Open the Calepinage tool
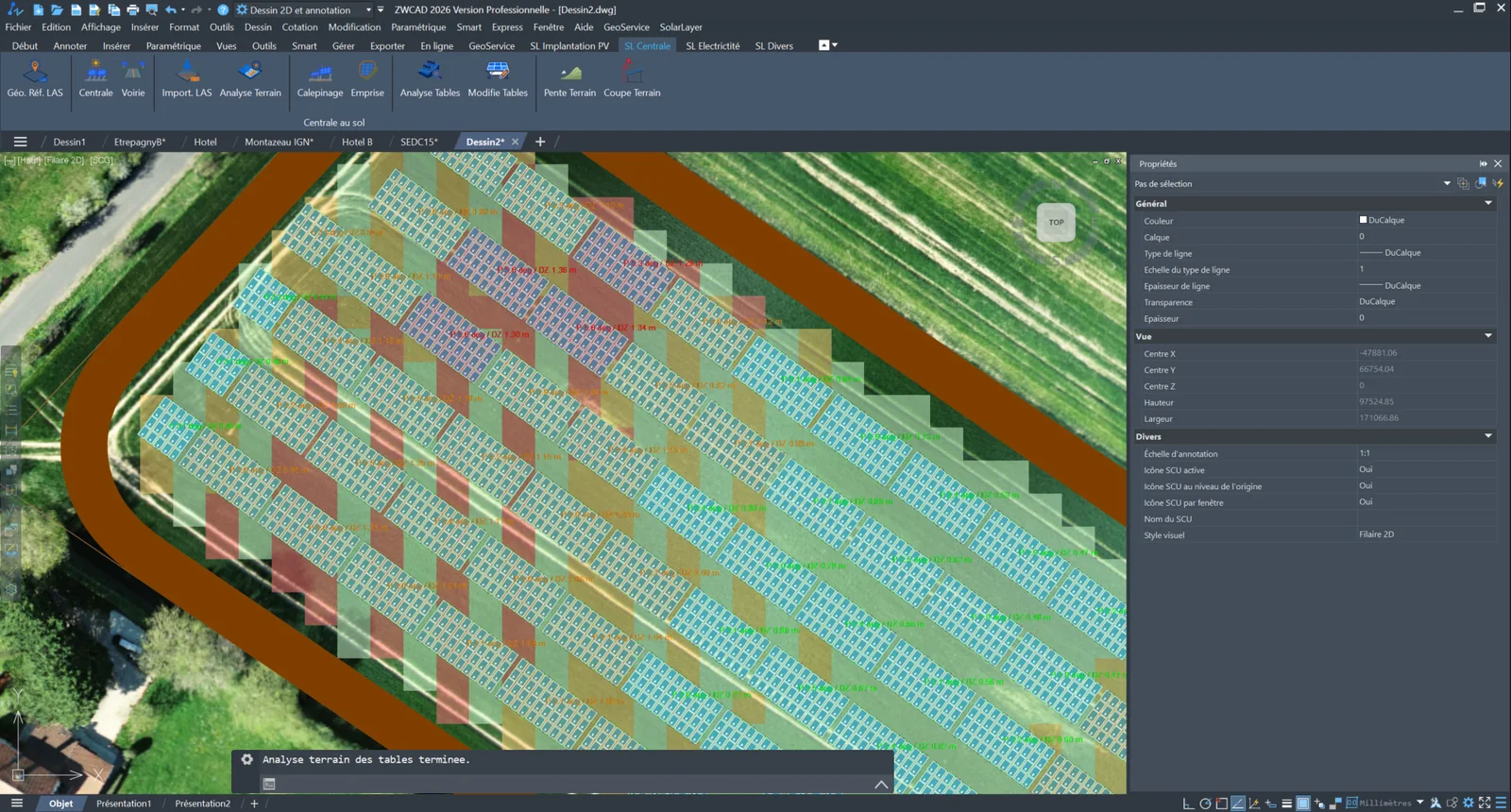The width and height of the screenshot is (1511, 812). (x=320, y=79)
